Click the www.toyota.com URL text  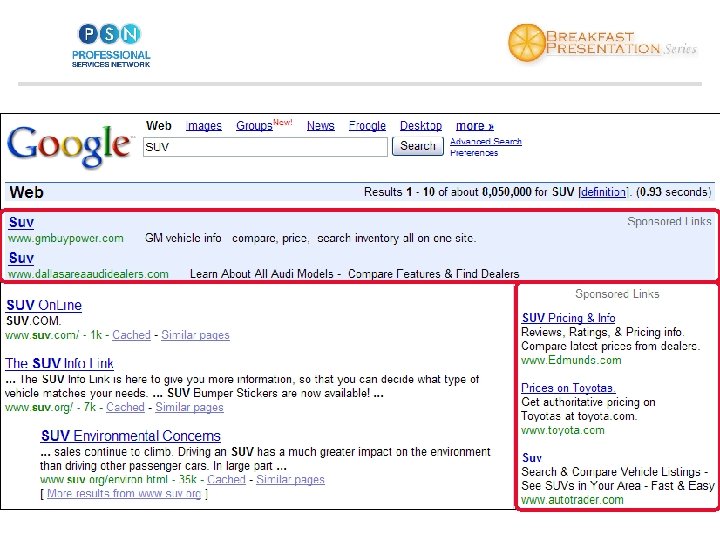[563, 430]
